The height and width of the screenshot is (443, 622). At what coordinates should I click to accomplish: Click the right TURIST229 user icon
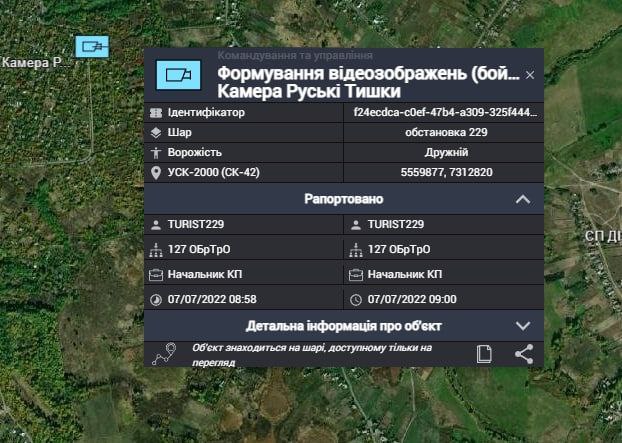356,225
